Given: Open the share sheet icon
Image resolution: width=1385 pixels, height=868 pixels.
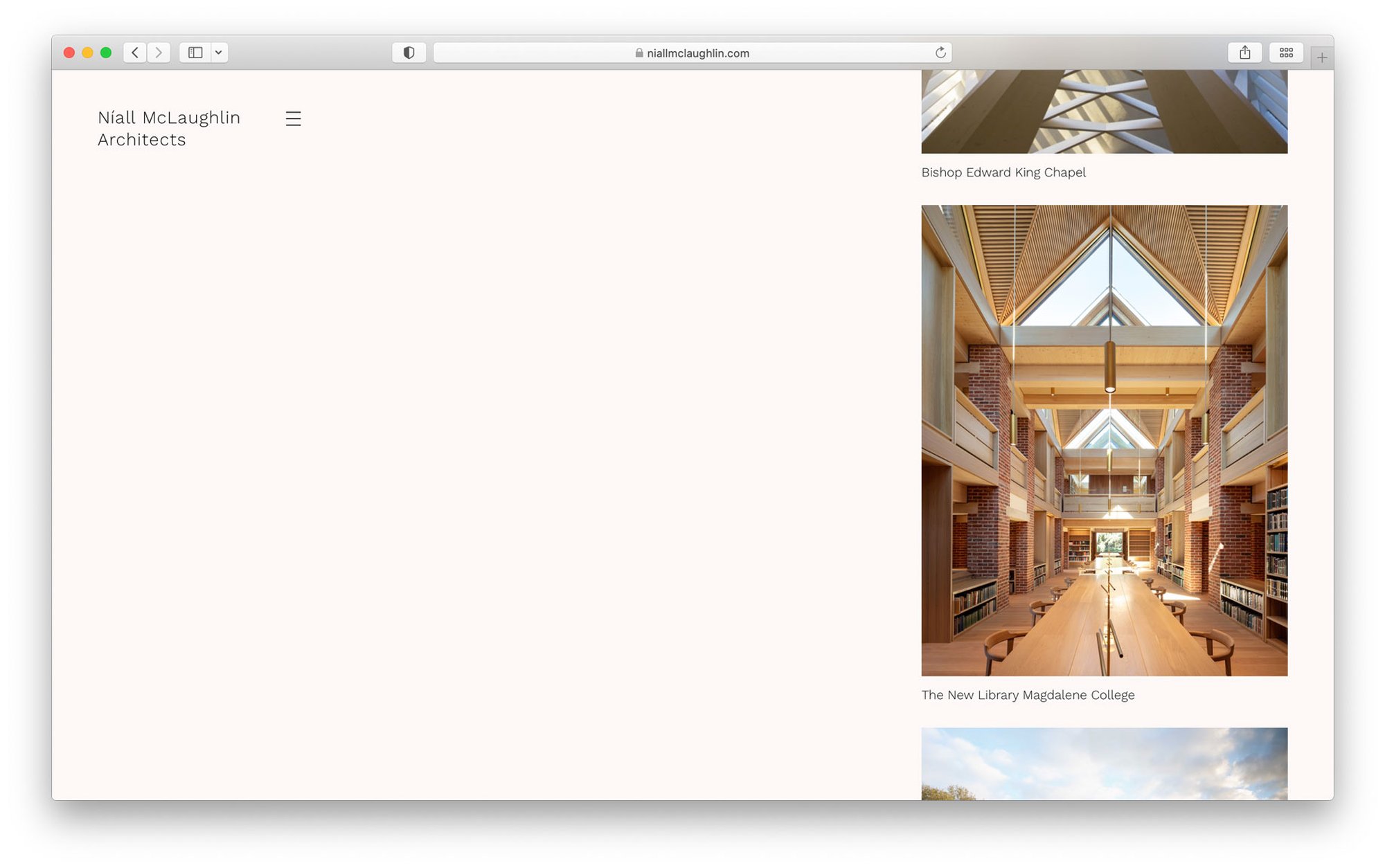Looking at the screenshot, I should click(x=1244, y=53).
